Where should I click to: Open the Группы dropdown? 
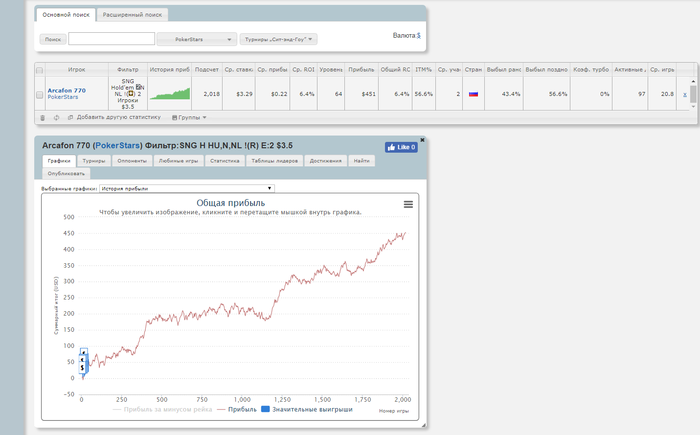pyautogui.click(x=189, y=117)
